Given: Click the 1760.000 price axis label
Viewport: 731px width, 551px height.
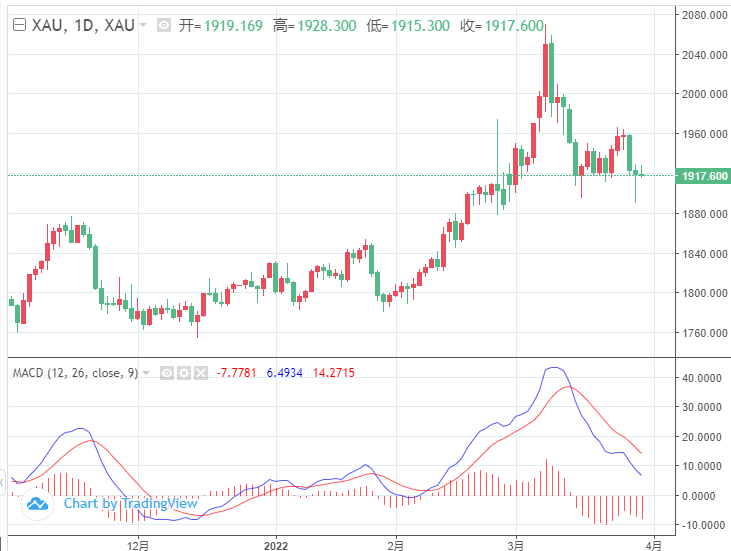Looking at the screenshot, I should point(704,333).
